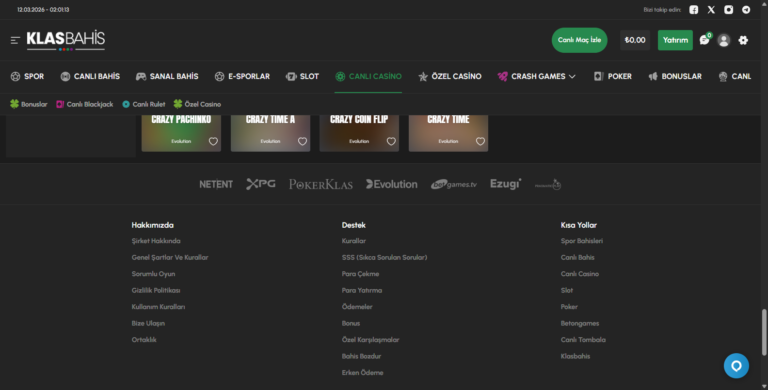Go to the Spor menu
Screen dimensions: 768x390
point(27,76)
